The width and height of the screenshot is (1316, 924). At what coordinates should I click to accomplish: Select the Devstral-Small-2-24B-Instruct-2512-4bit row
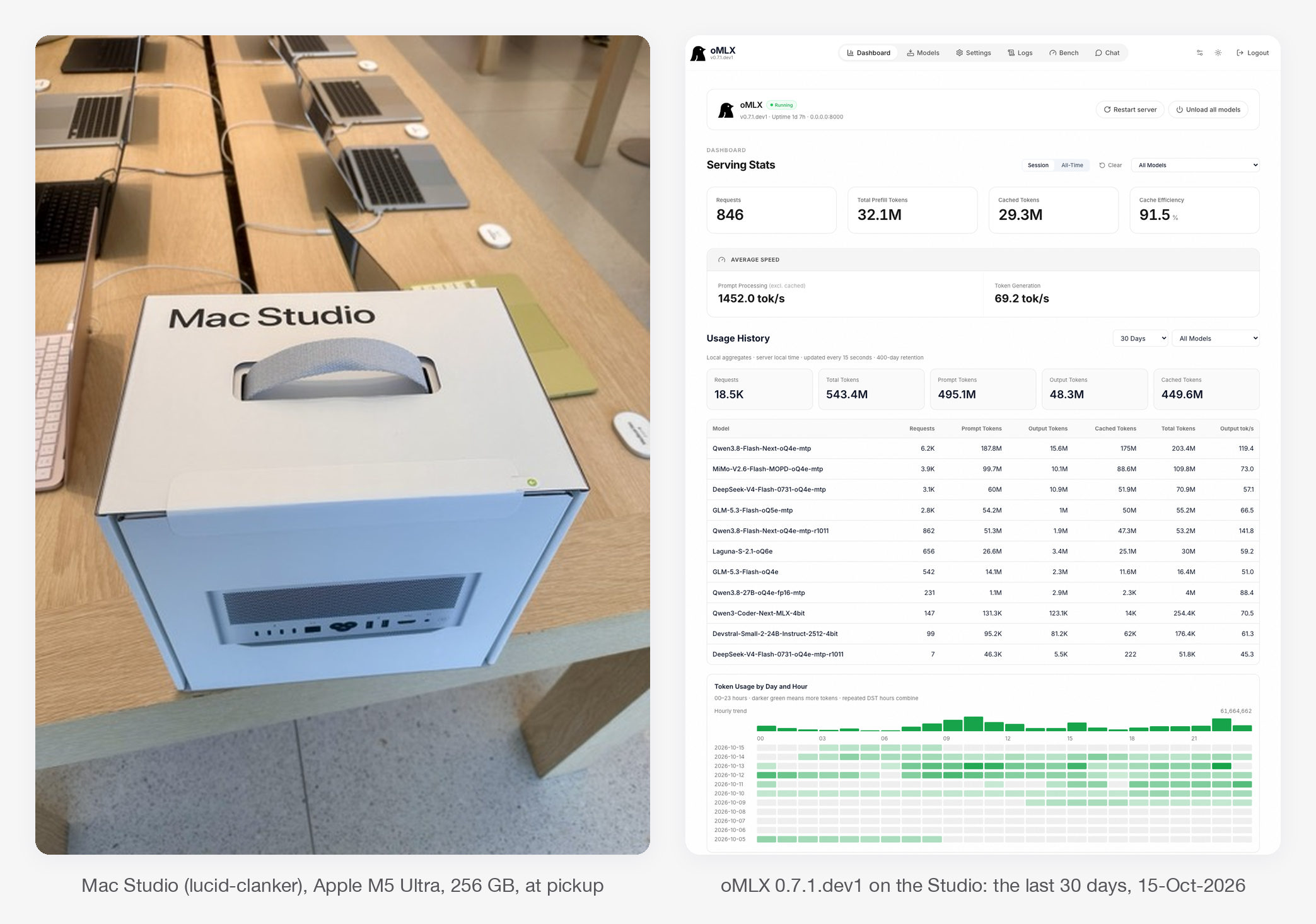pyautogui.click(x=983, y=634)
